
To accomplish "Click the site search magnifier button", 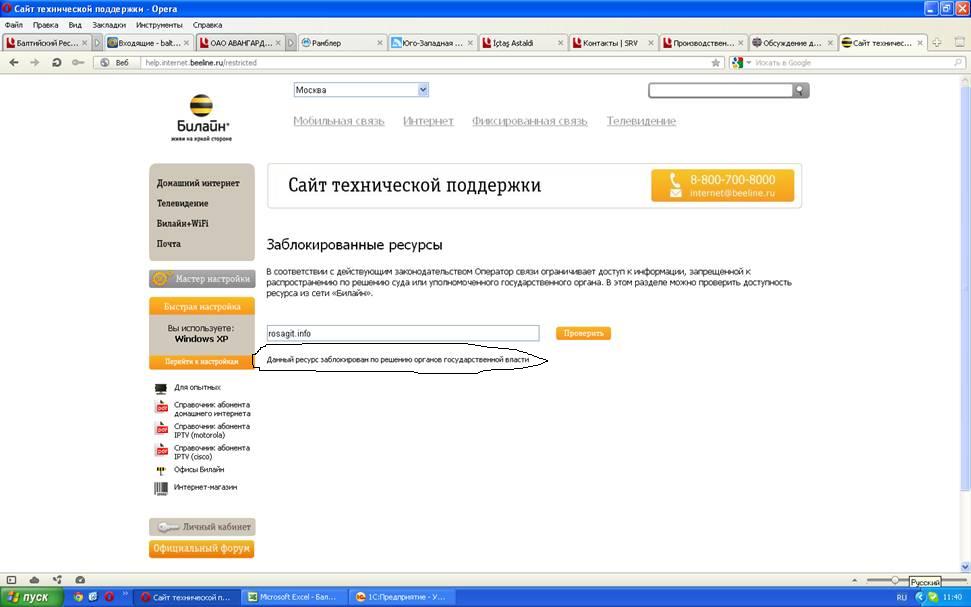I will [x=801, y=90].
